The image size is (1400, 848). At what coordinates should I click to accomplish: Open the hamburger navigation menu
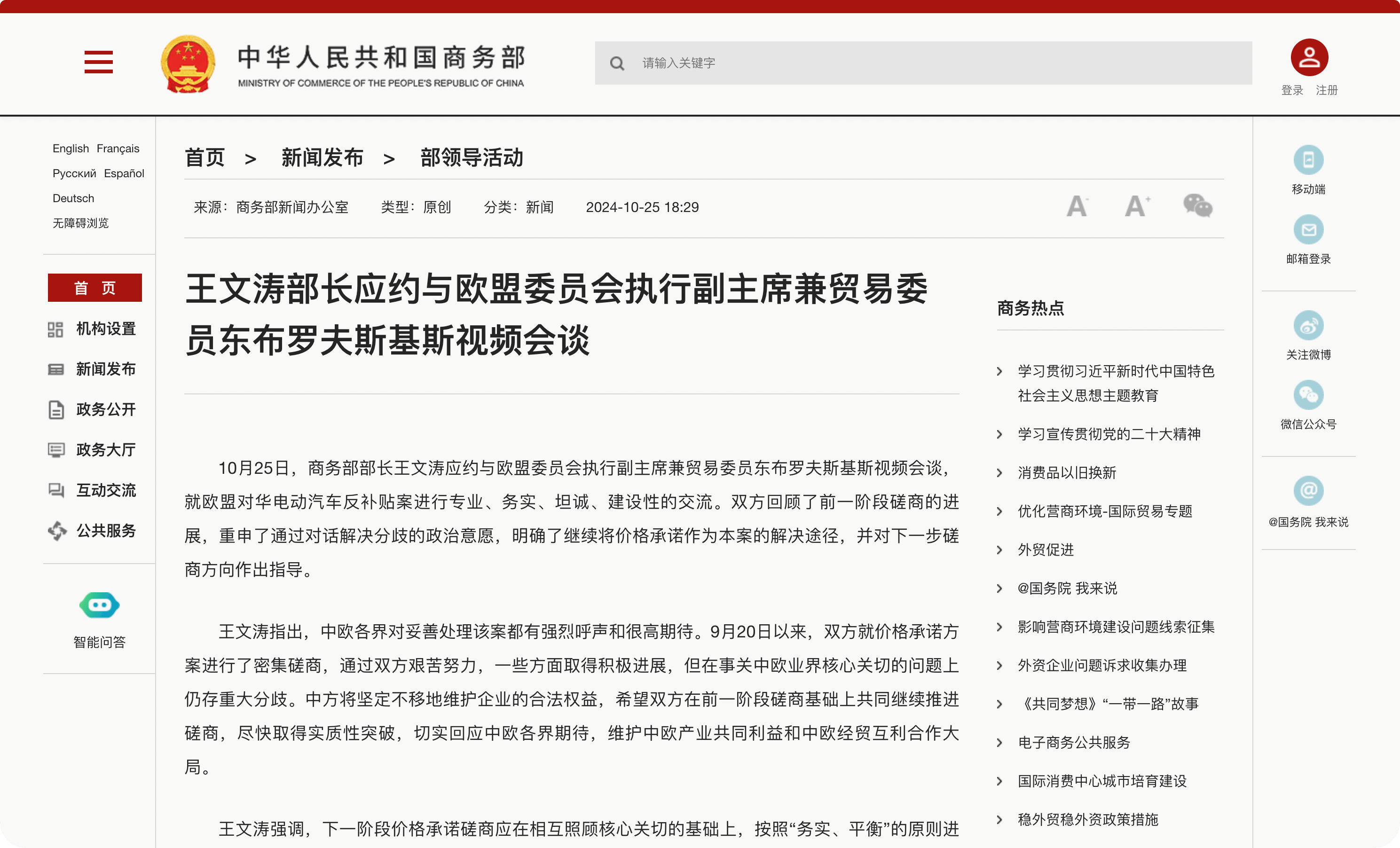click(98, 63)
